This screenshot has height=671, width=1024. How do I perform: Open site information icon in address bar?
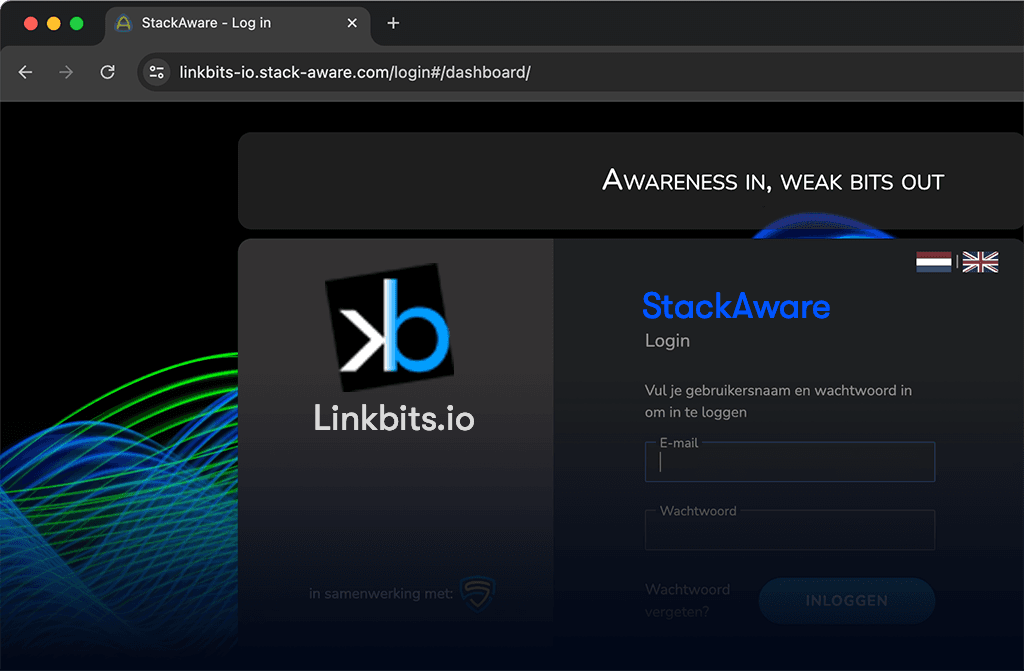point(157,72)
